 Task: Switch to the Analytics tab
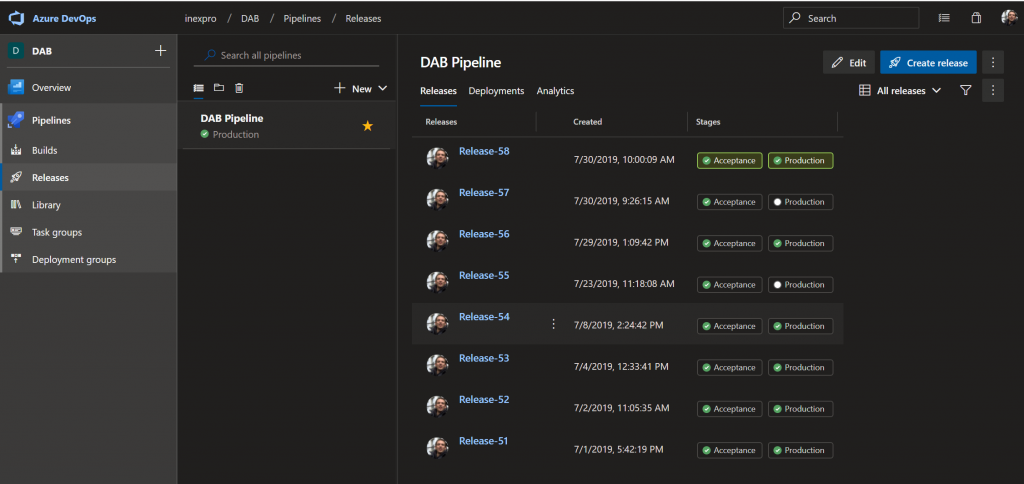click(555, 91)
